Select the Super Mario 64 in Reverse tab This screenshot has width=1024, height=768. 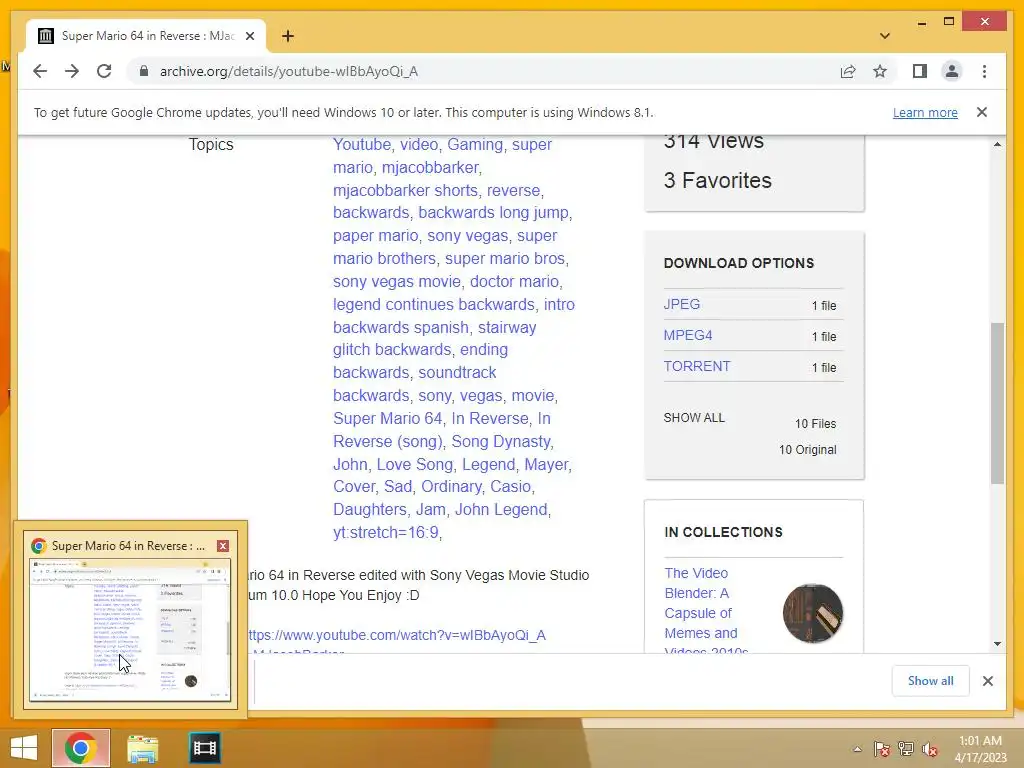coord(146,36)
